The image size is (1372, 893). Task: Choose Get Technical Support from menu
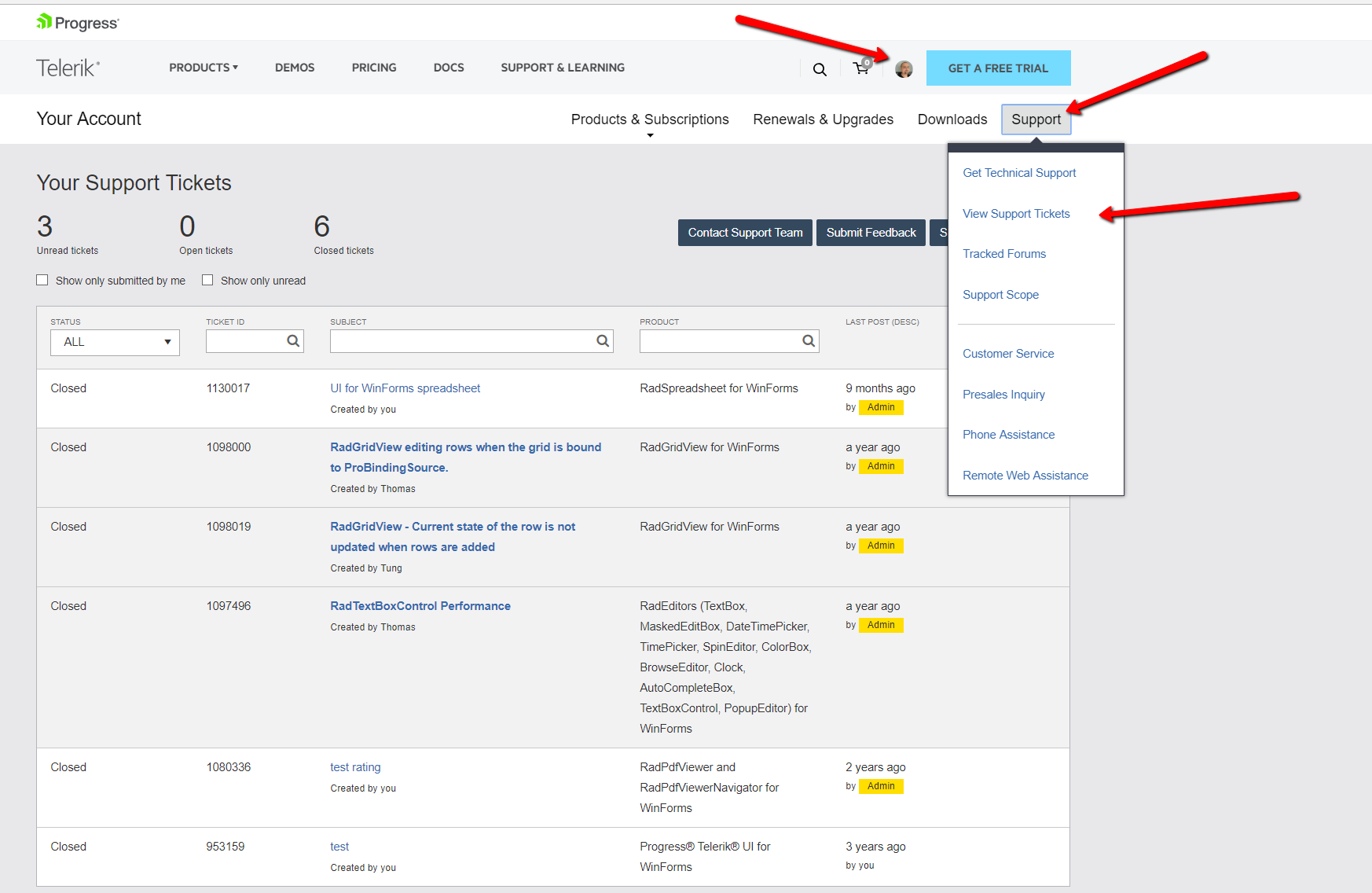pyautogui.click(x=1019, y=173)
